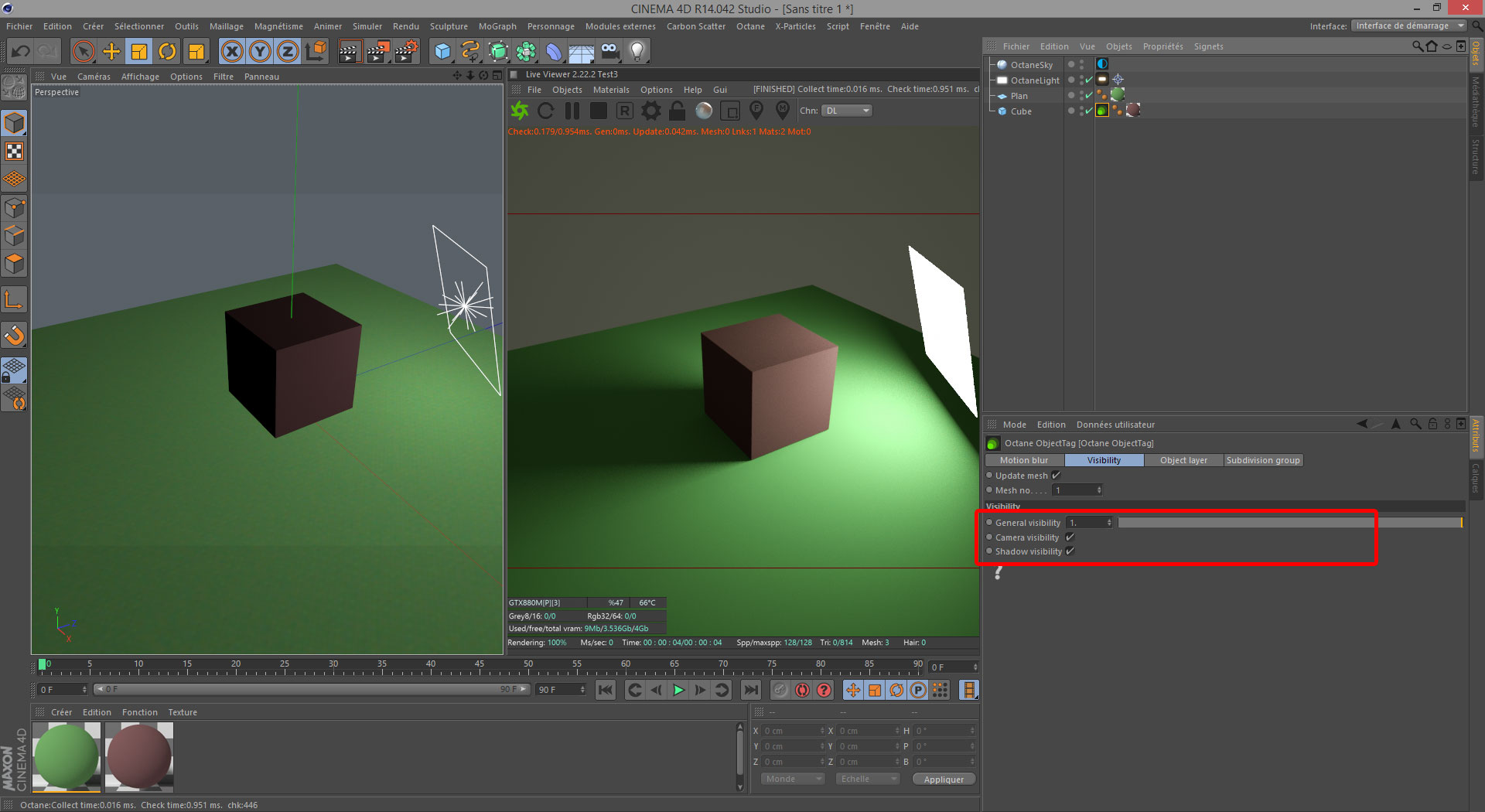
Task: Pause the Live Viewer render
Action: click(572, 111)
